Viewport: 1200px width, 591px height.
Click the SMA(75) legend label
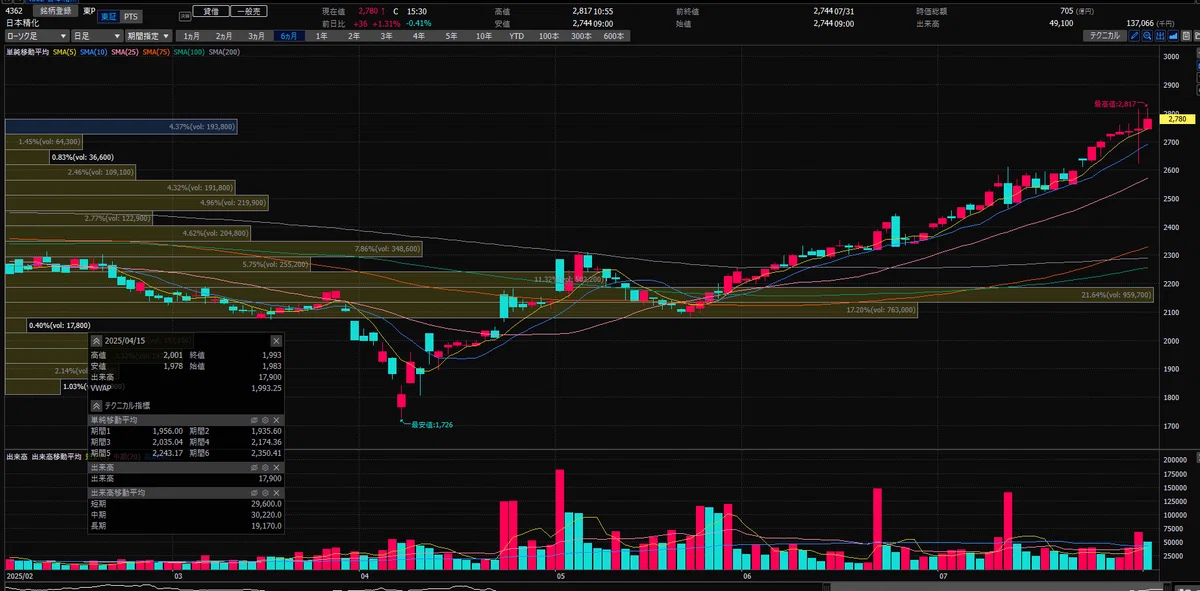[156, 52]
